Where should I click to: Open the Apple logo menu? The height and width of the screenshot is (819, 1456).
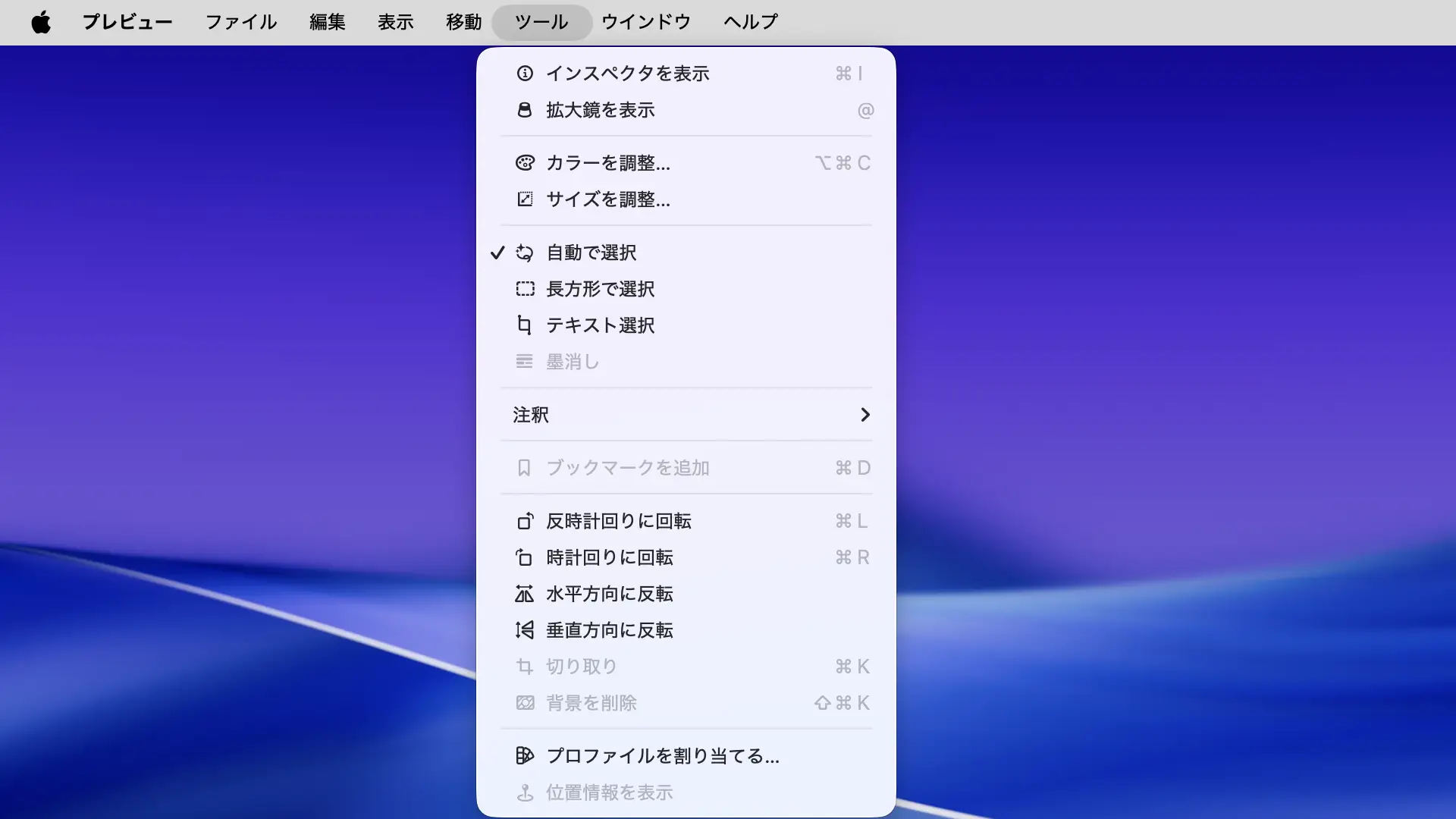(41, 22)
